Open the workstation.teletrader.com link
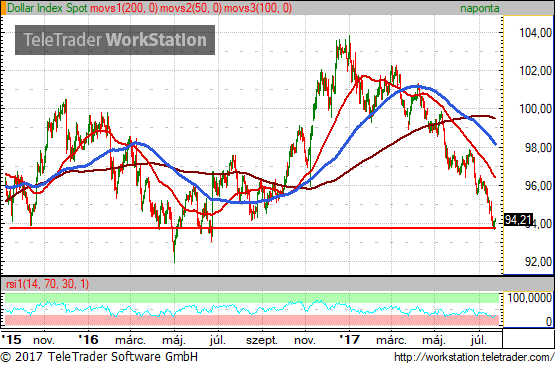Screen dimensions: 555x366 coord(474,357)
